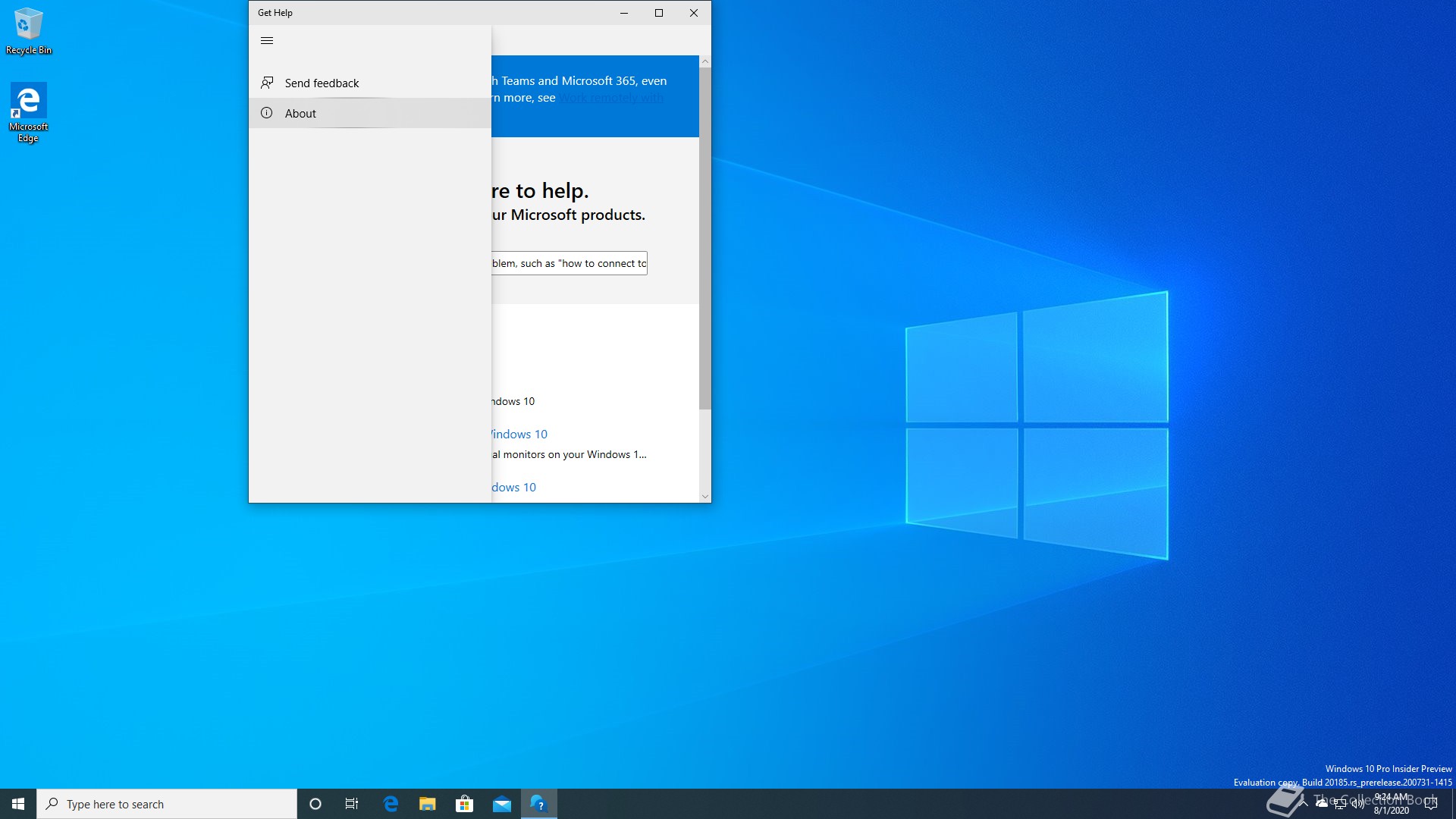Focus the problem description search box
This screenshot has height=819, width=1456.
[x=570, y=263]
